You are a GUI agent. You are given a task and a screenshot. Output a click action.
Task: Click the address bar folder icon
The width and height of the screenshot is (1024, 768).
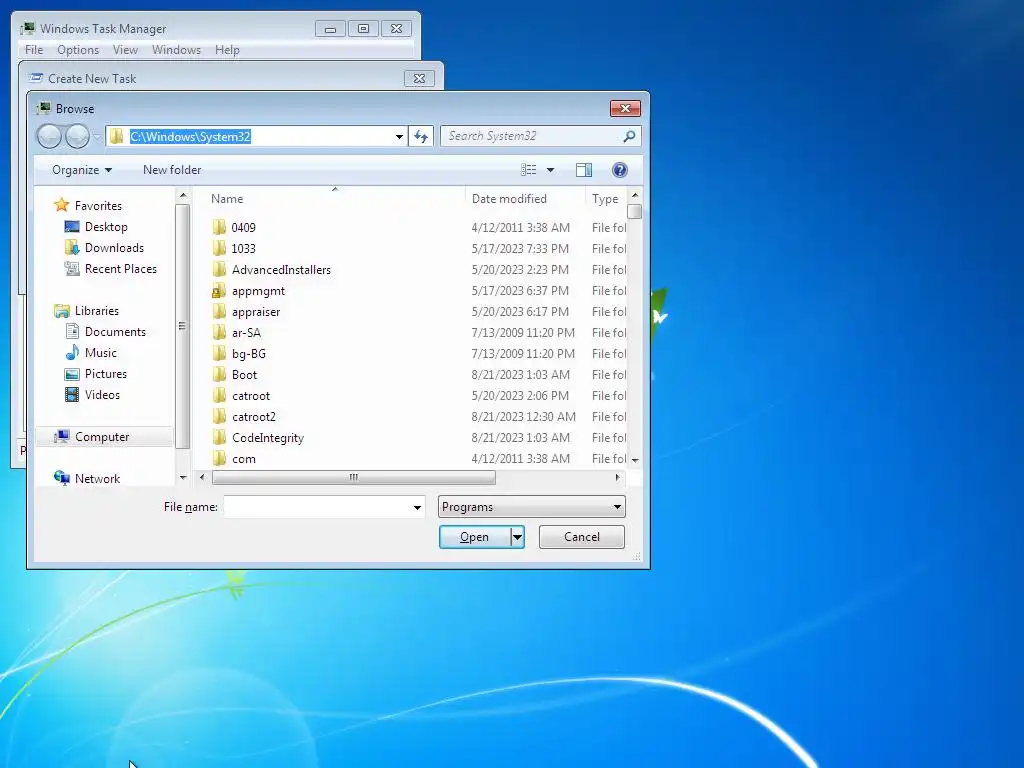click(116, 136)
